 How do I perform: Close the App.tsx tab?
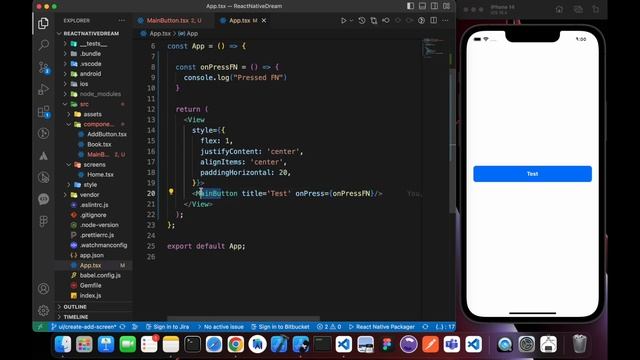click(x=264, y=20)
